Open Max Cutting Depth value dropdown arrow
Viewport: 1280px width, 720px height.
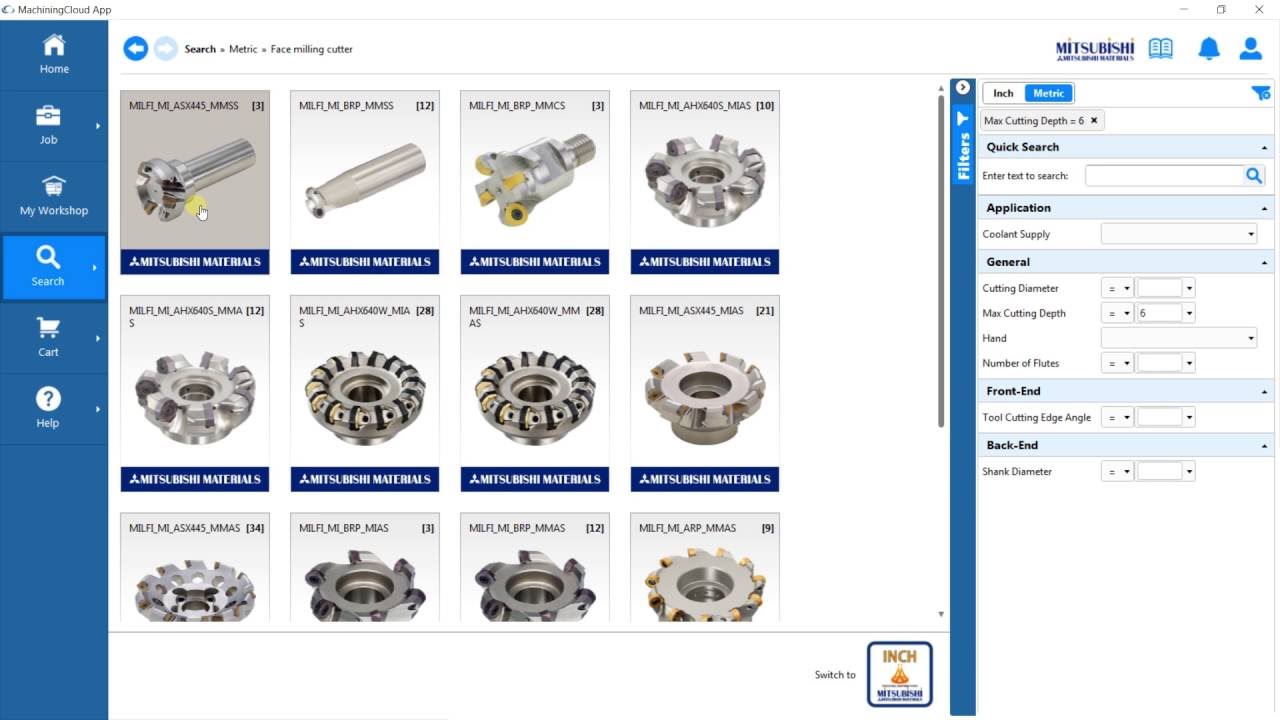[1189, 313]
